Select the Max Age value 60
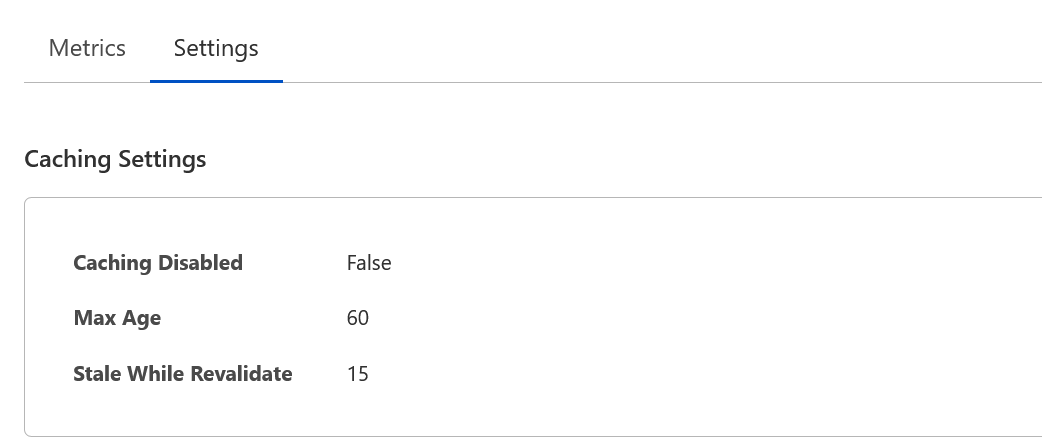1042x442 pixels. 358,318
